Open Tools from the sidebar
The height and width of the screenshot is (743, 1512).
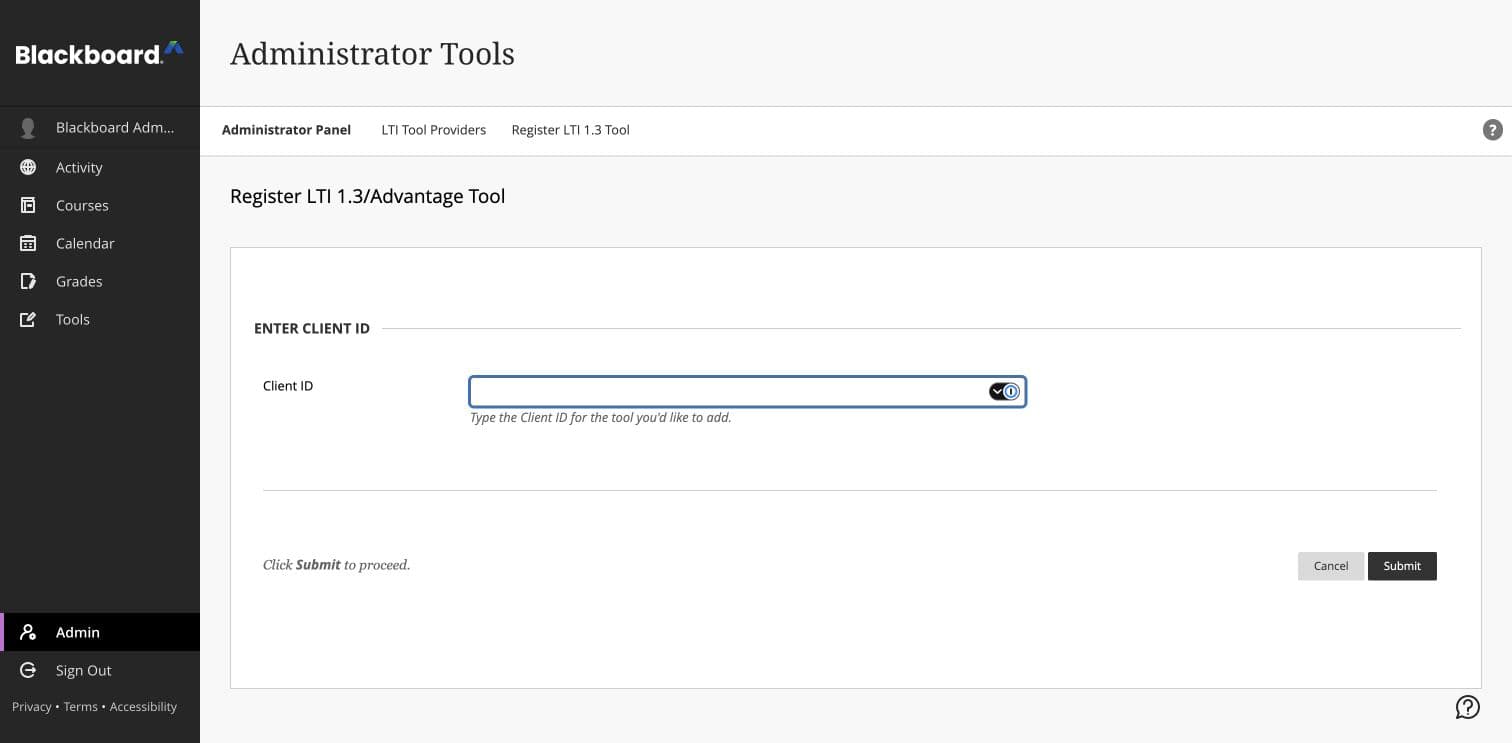click(x=100, y=319)
